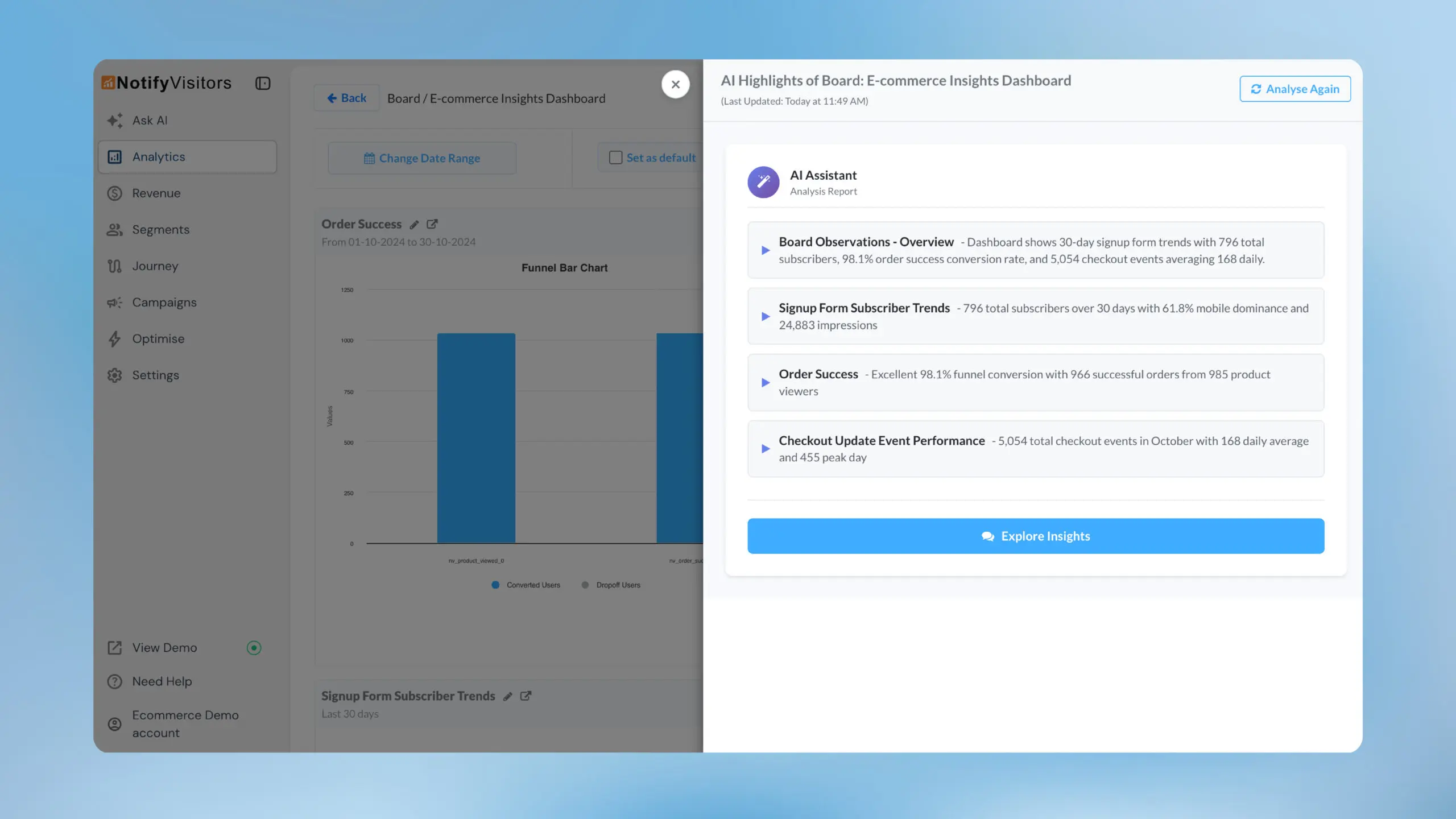Viewport: 1456px width, 819px height.
Task: Open the Change Date Range picker
Action: pyautogui.click(x=421, y=158)
